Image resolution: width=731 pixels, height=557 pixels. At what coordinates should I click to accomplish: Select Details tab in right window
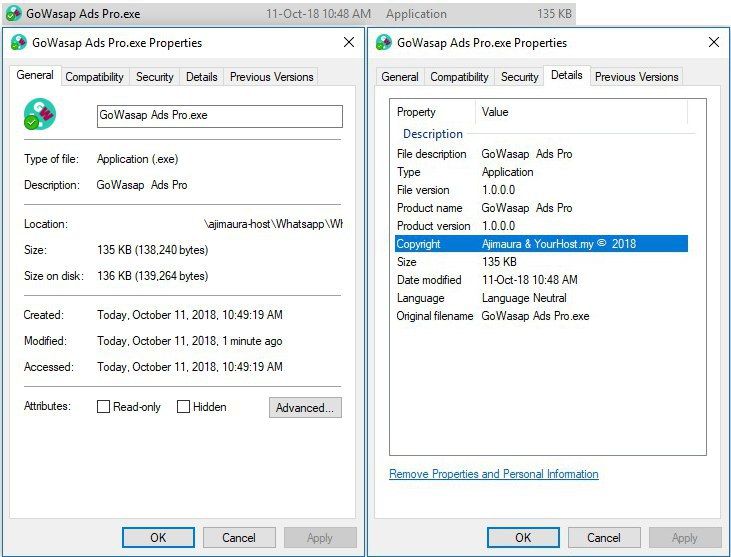(x=567, y=76)
